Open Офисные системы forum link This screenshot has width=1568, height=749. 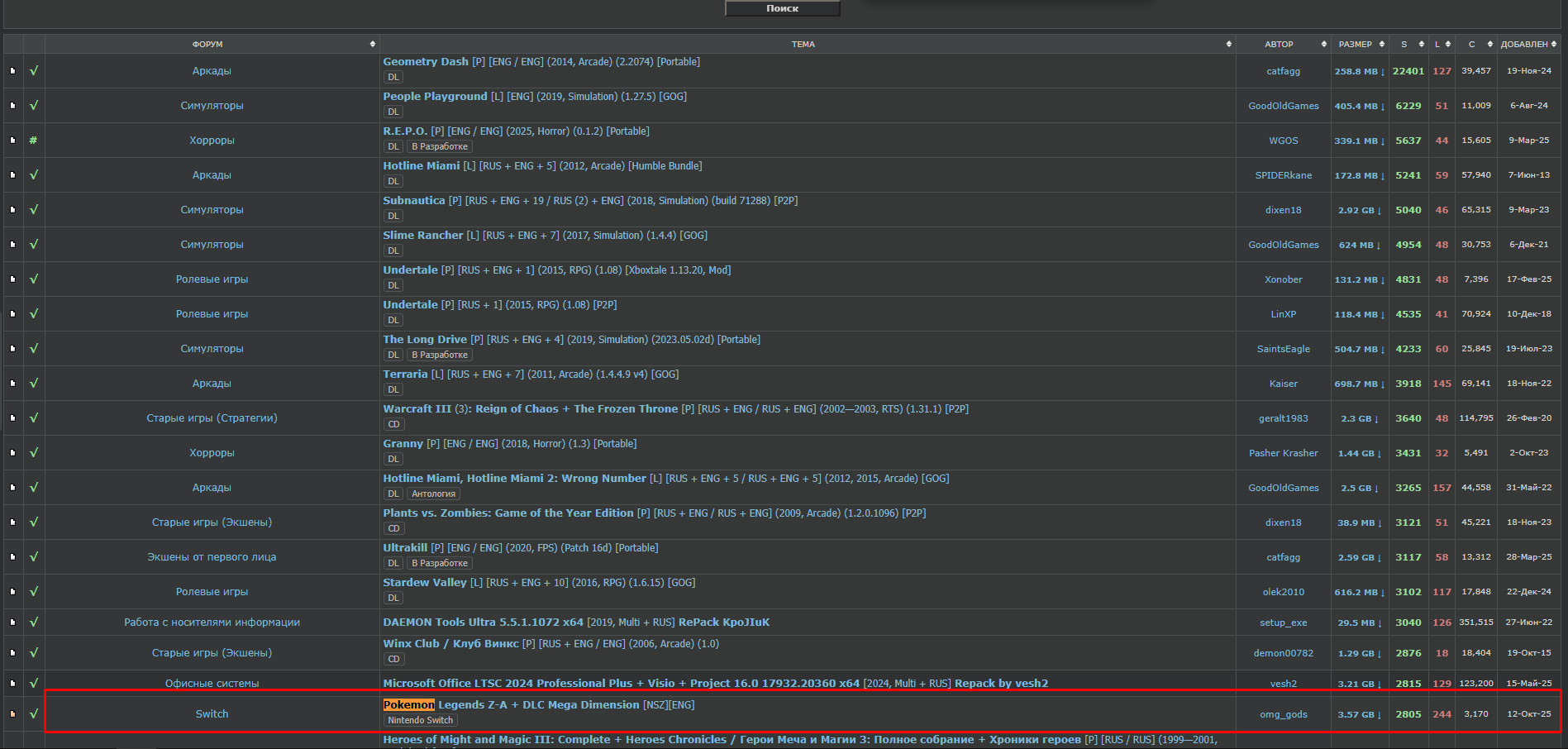coord(212,684)
